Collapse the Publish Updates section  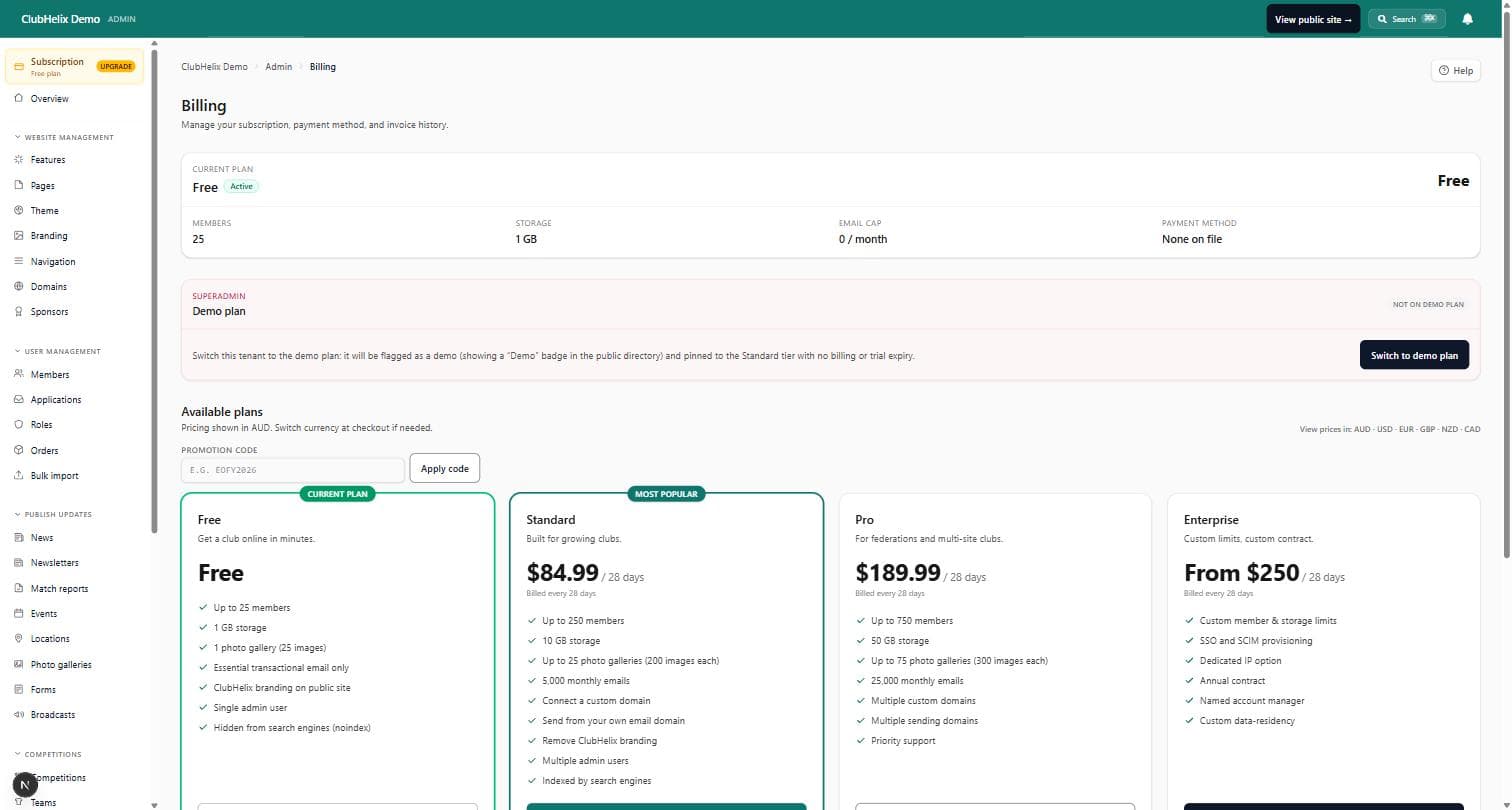pyautogui.click(x=53, y=514)
